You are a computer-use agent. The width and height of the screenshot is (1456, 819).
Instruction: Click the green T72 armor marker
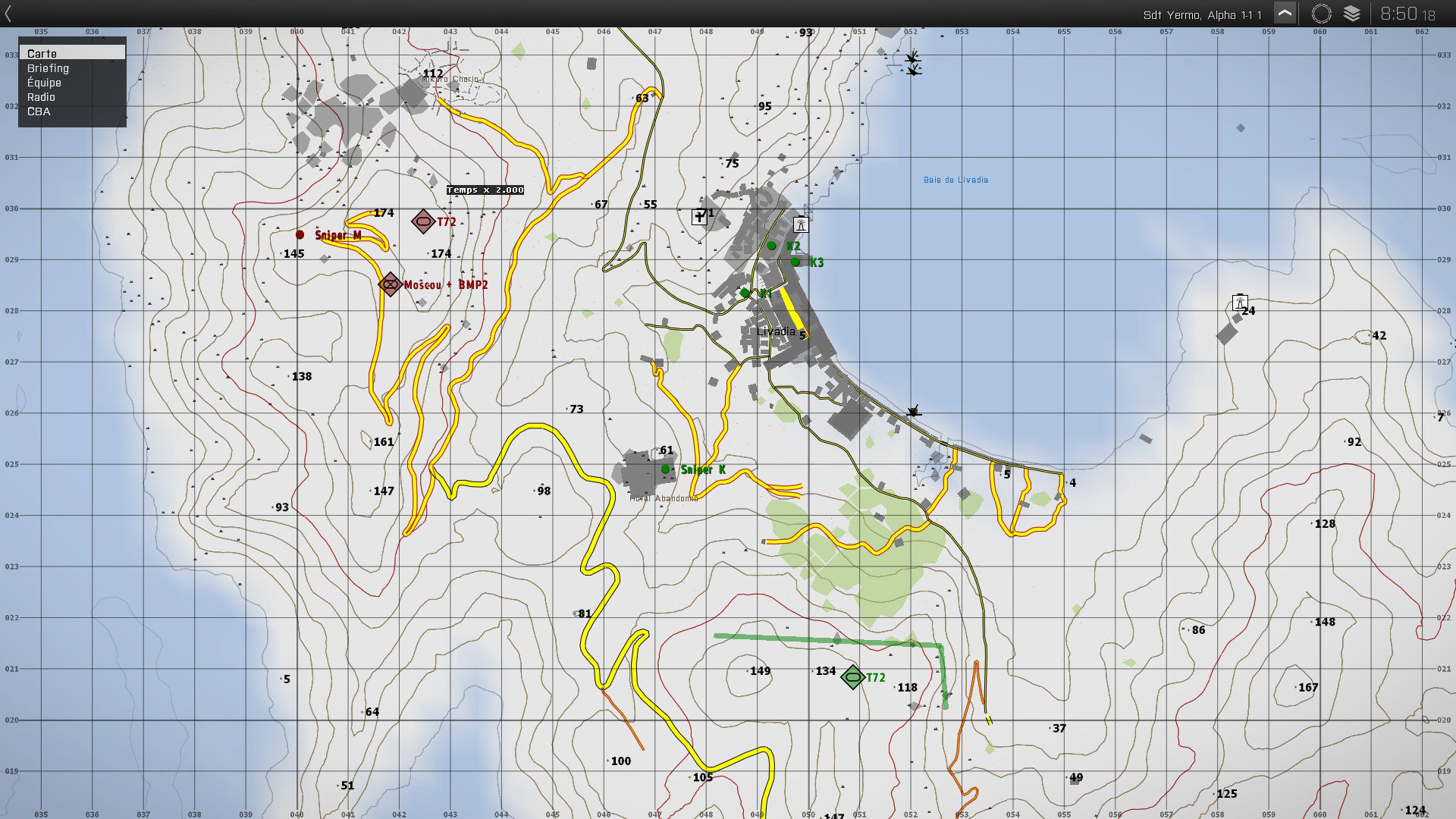tap(853, 676)
